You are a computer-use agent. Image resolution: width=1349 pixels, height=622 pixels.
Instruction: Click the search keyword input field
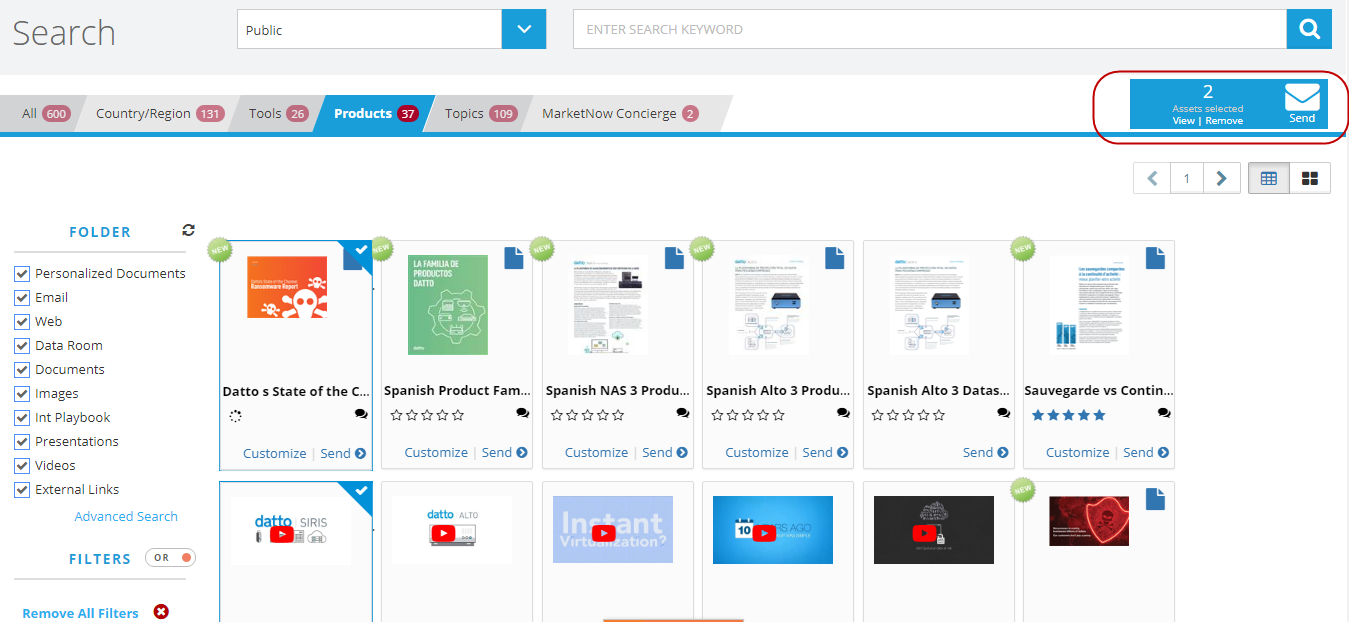point(929,29)
